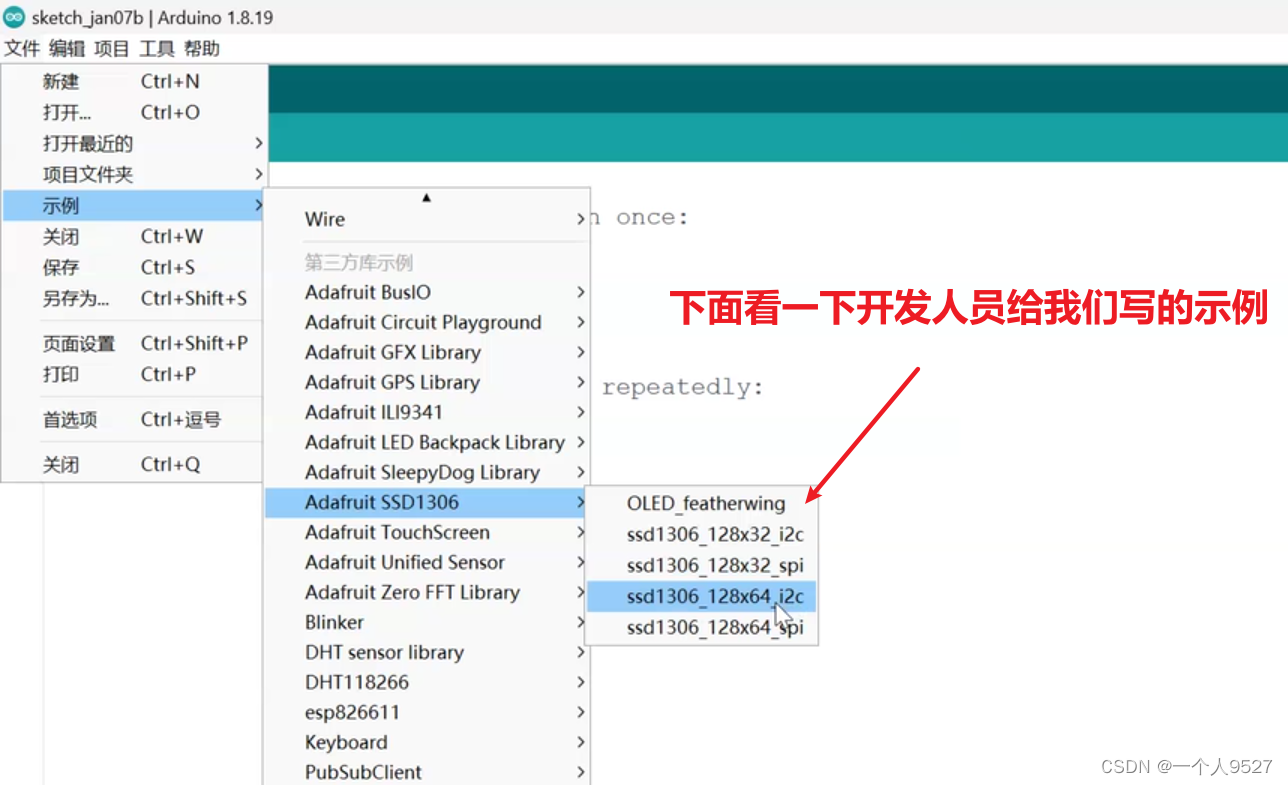Screen dimensions: 1288x785
Task: Open the 项目 menu
Action: tap(112, 48)
